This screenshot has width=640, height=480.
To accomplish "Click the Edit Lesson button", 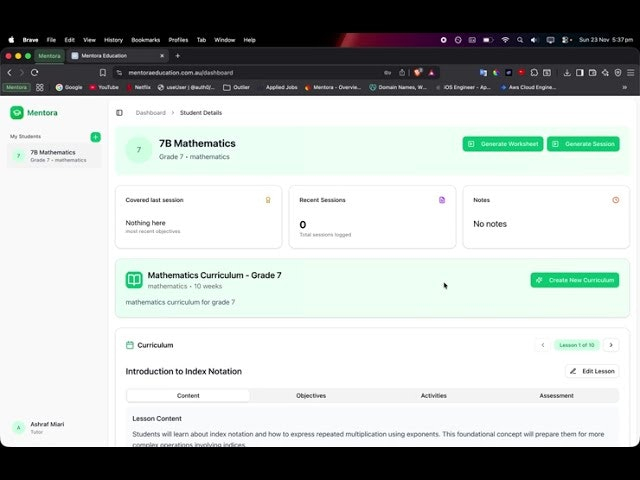I will (593, 371).
